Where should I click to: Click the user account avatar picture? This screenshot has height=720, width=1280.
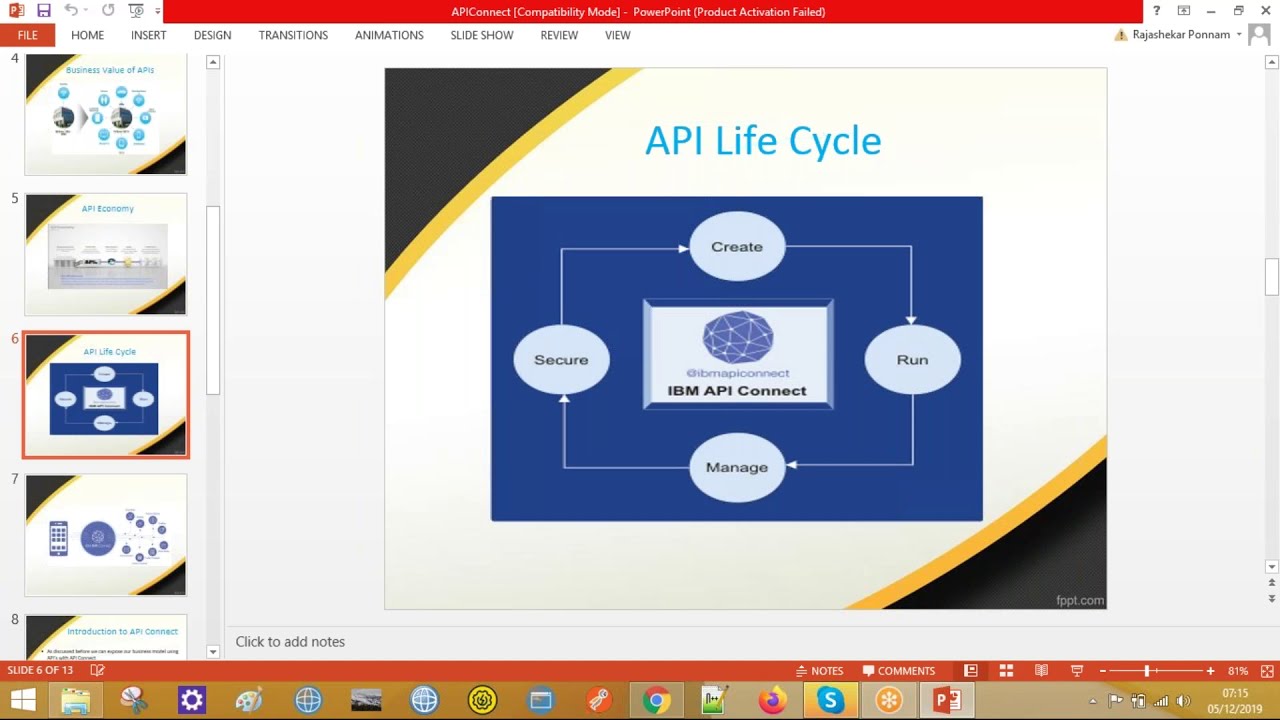1259,35
